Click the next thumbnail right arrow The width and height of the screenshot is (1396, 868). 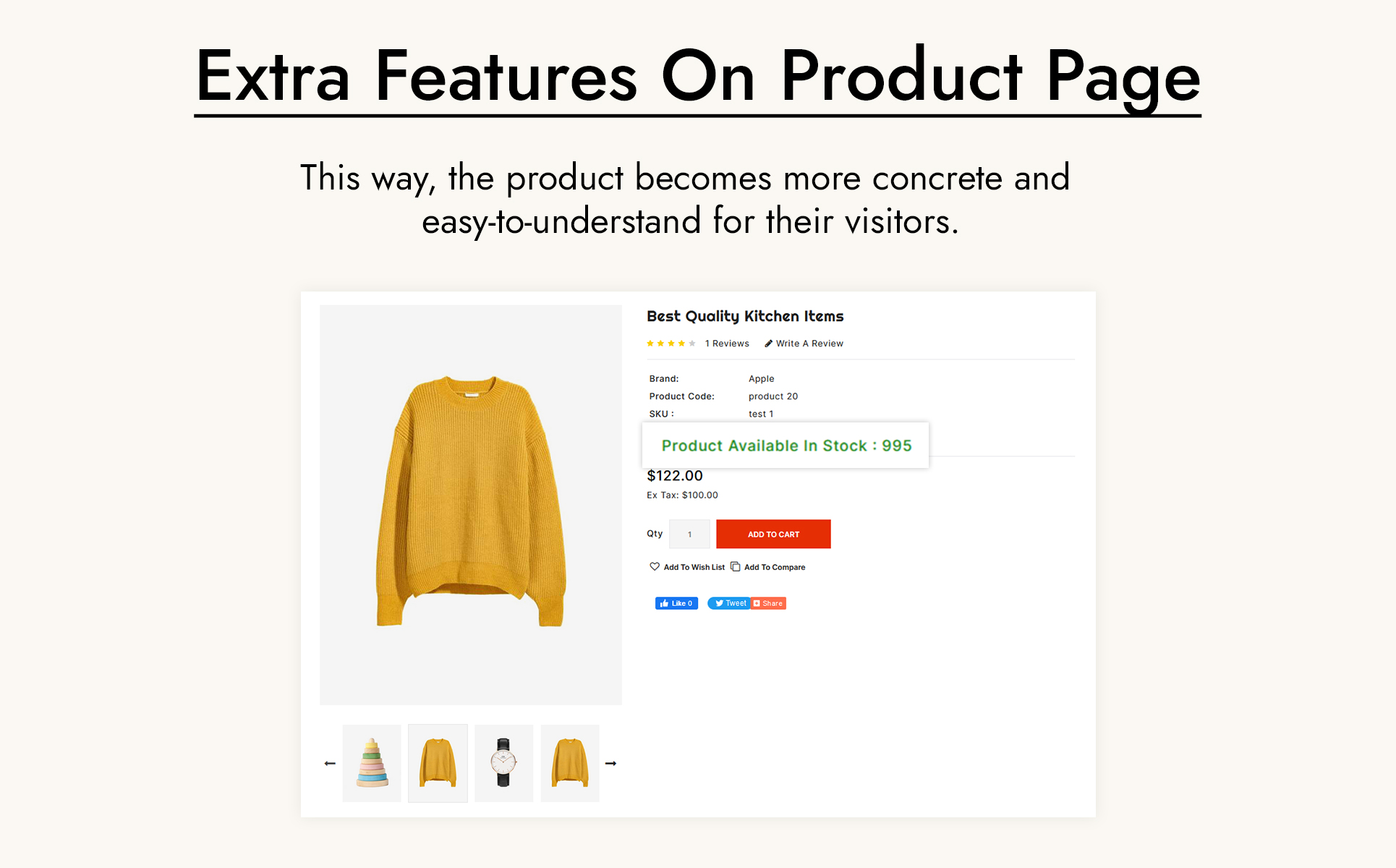pos(610,763)
